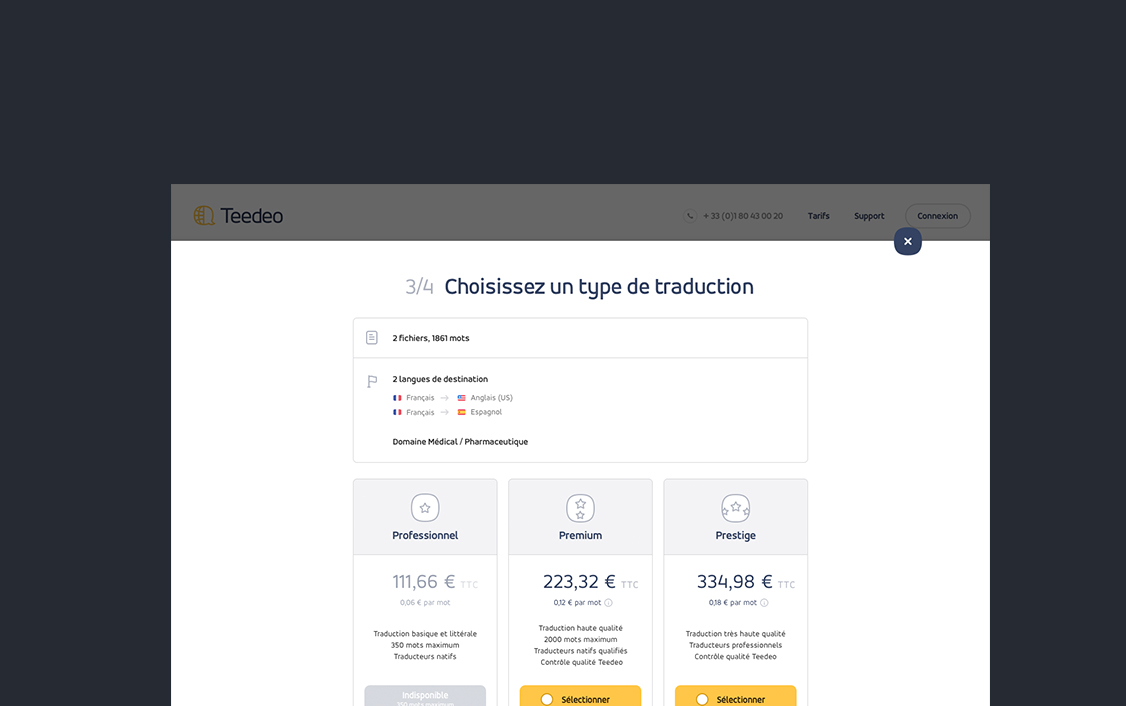Click the Premium double-star badge icon
This screenshot has width=1126, height=706.
(580, 508)
